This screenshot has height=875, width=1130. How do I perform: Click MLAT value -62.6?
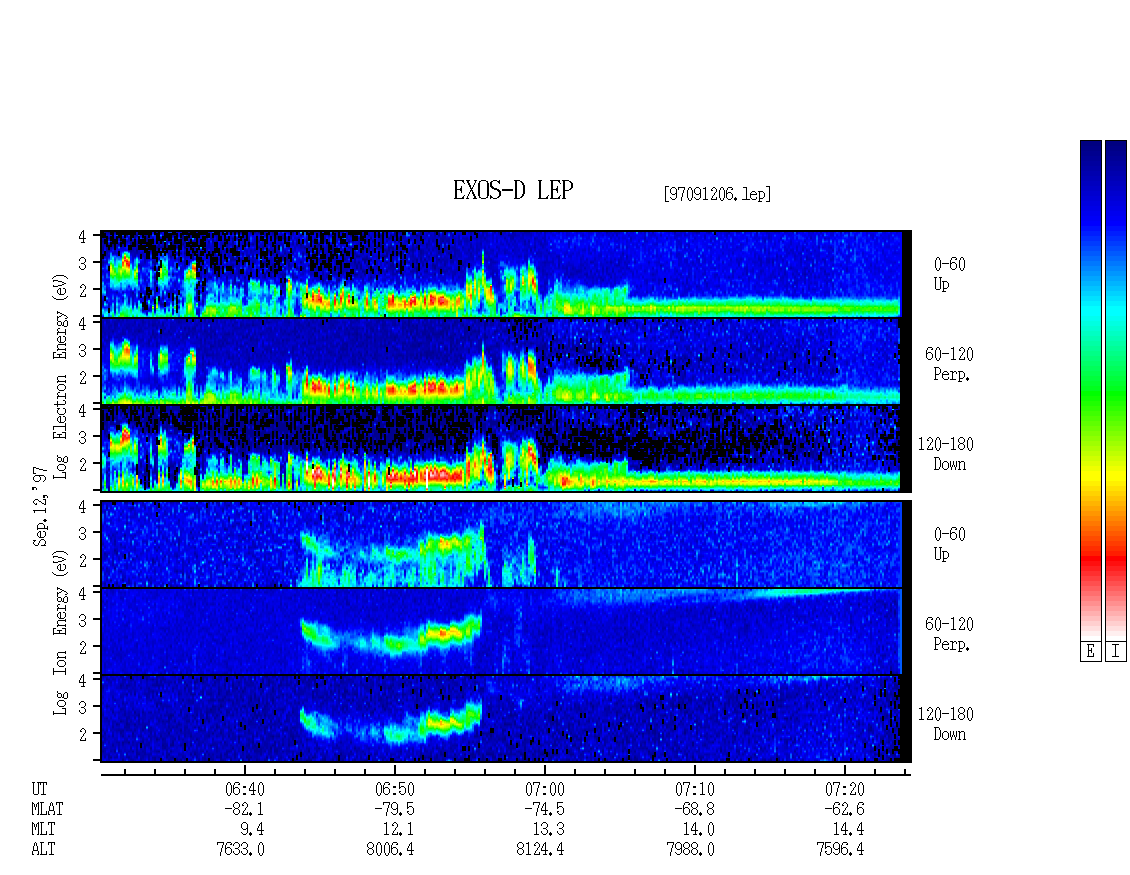843,809
